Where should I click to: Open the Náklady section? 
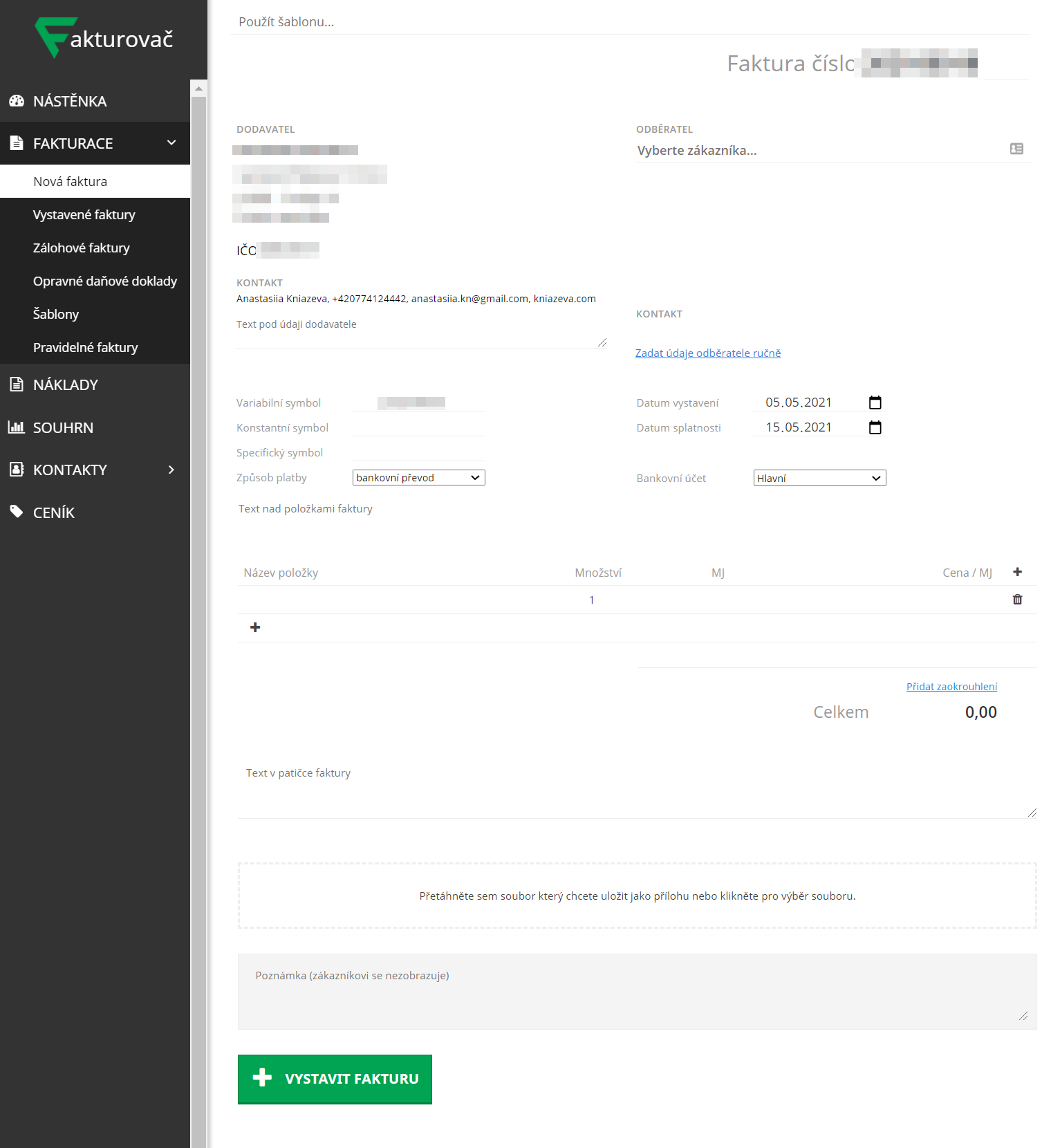pyautogui.click(x=95, y=385)
